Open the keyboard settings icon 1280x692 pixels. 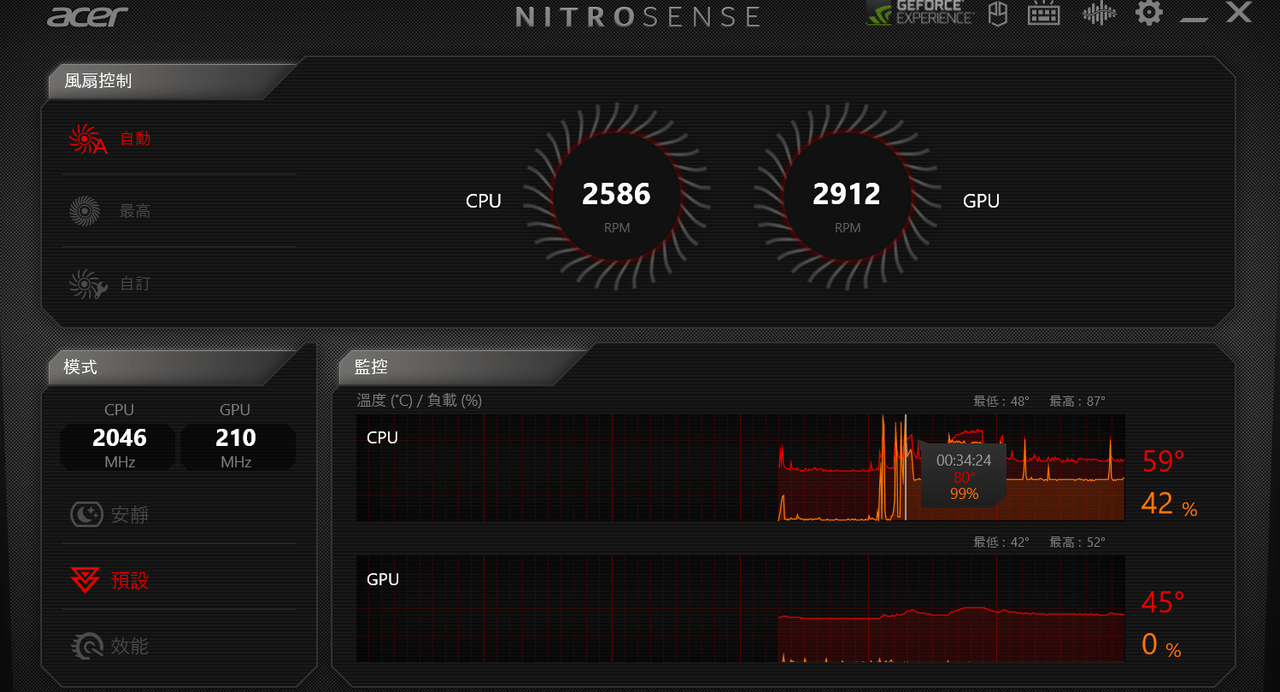point(1043,14)
